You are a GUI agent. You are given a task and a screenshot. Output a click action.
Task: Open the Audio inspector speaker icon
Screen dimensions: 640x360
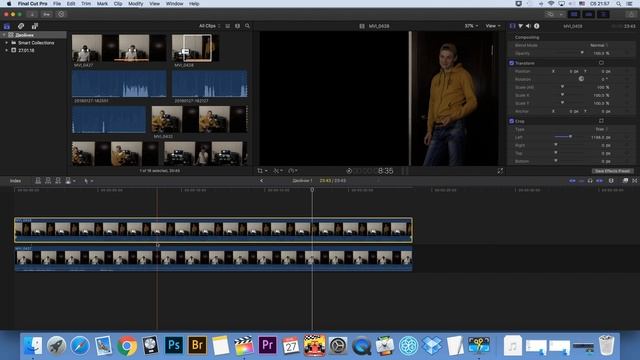click(x=528, y=26)
